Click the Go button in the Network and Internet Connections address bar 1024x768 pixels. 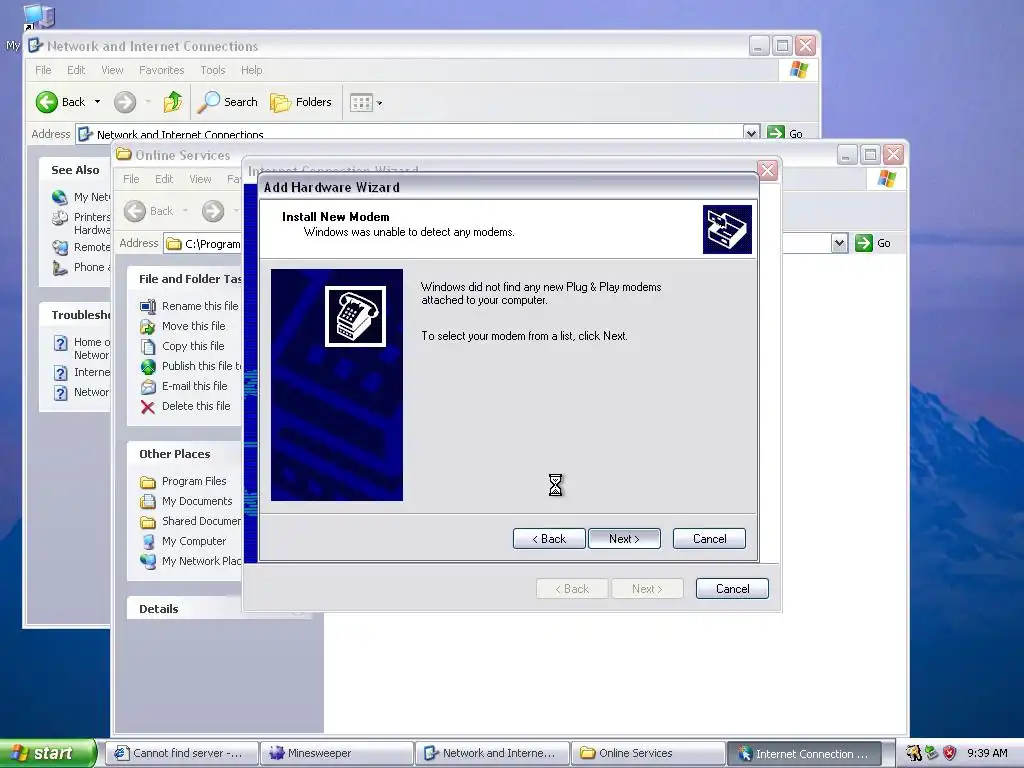784,133
